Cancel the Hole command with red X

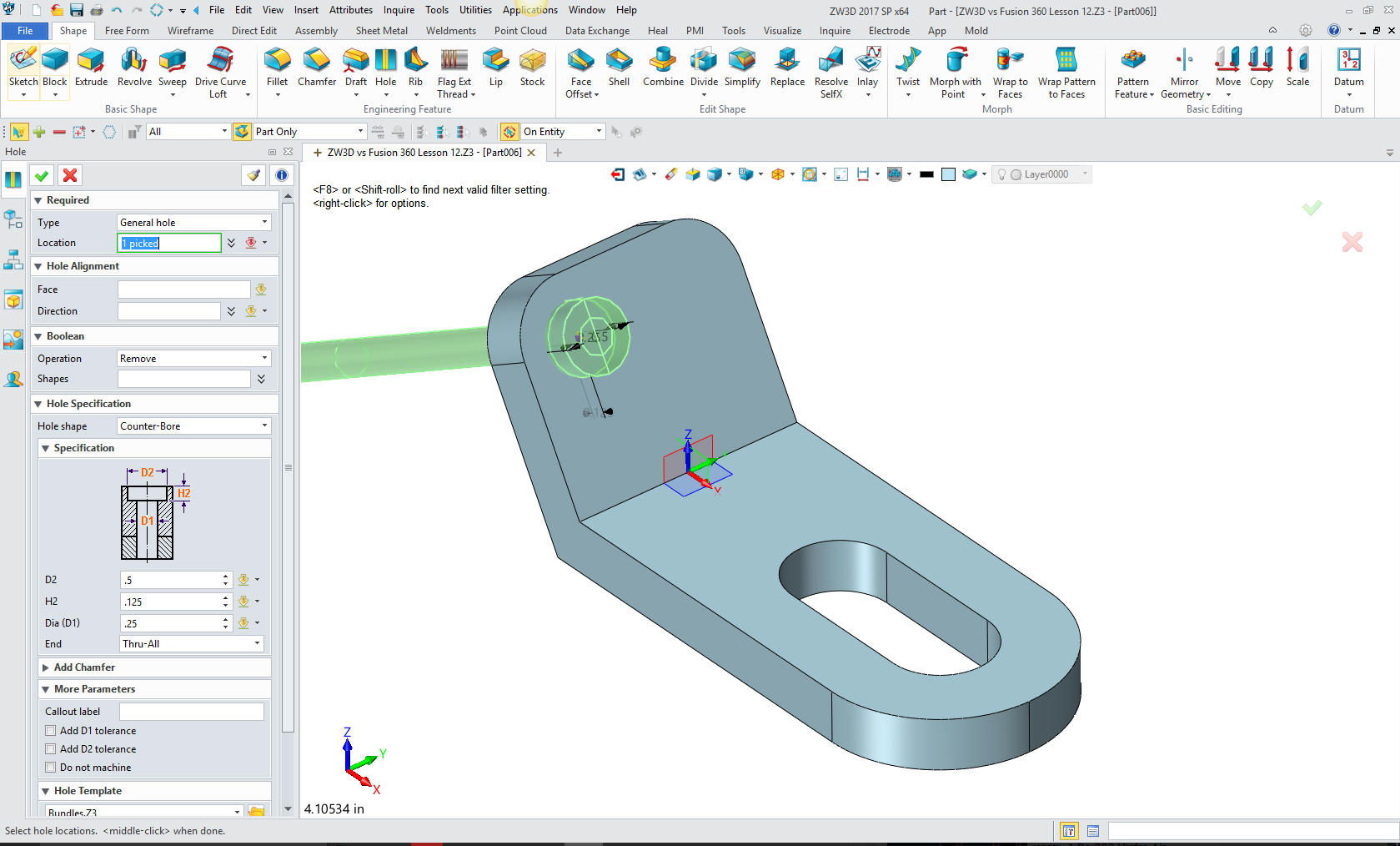pyautogui.click(x=70, y=175)
